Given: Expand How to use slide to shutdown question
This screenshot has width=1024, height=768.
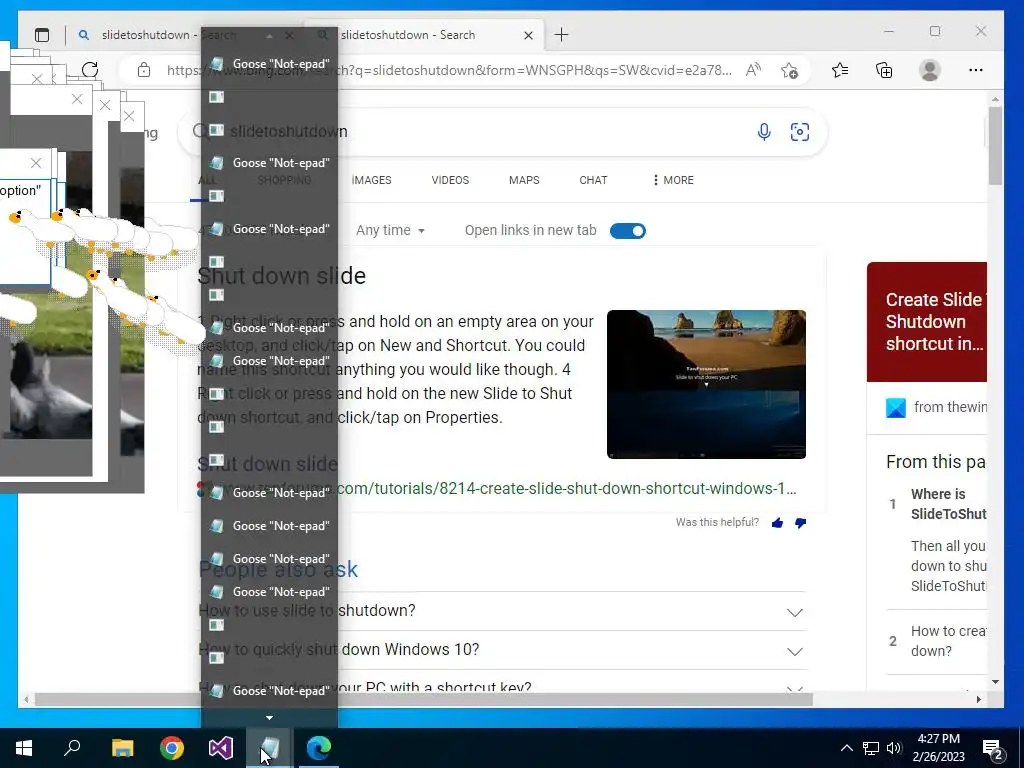Looking at the screenshot, I should point(501,611).
